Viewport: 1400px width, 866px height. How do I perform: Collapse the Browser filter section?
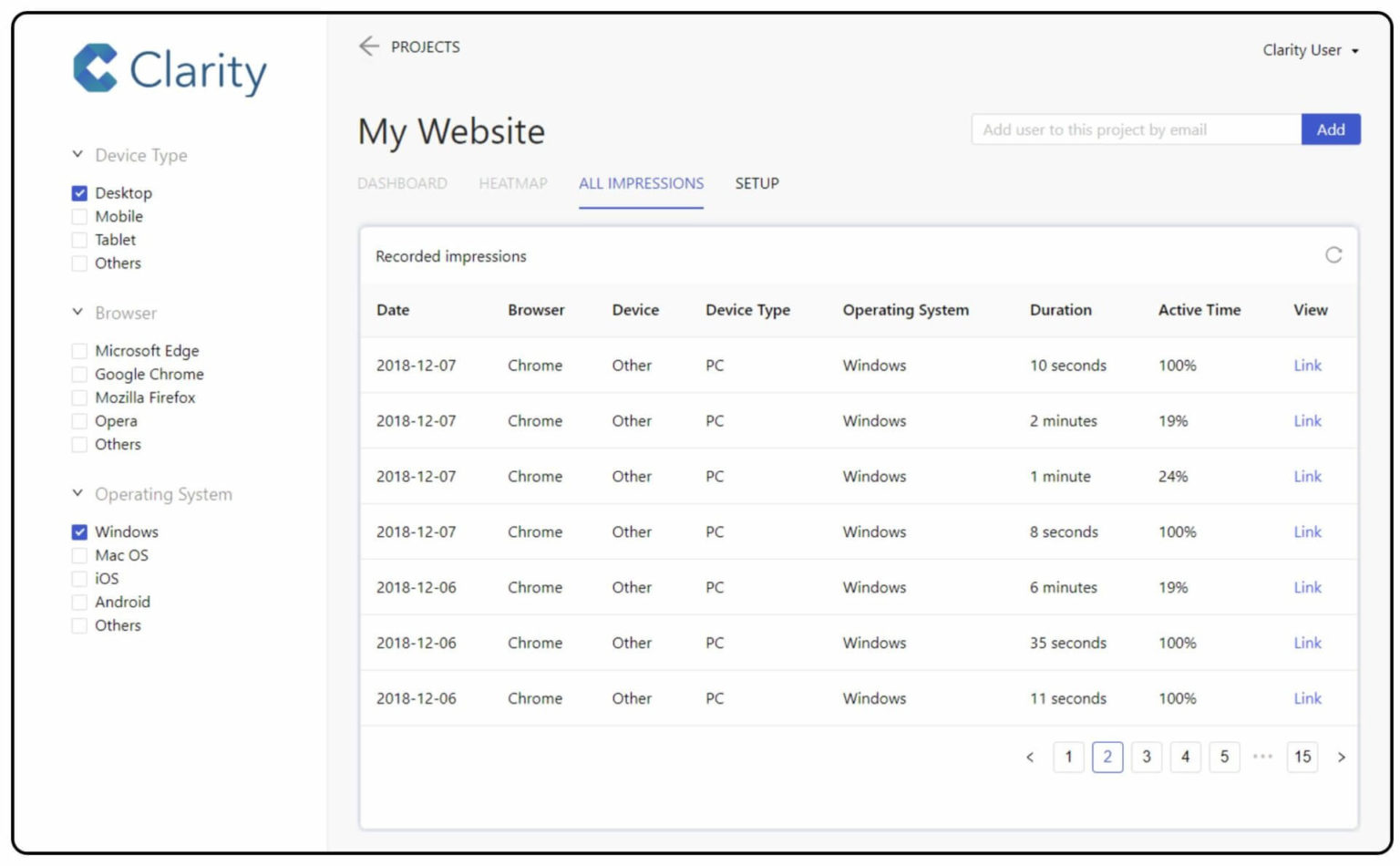[x=77, y=312]
